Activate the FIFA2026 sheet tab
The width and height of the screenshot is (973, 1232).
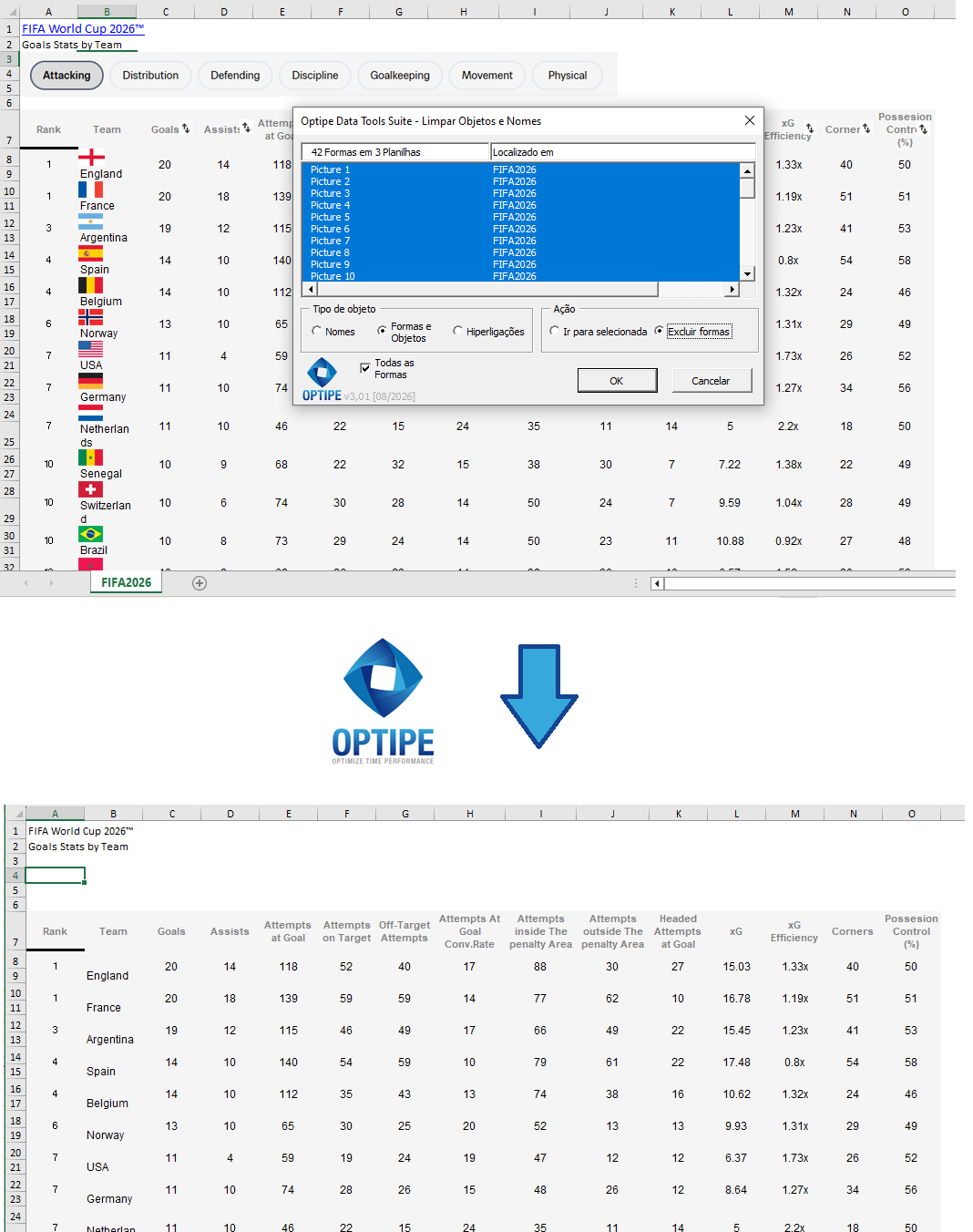click(127, 583)
